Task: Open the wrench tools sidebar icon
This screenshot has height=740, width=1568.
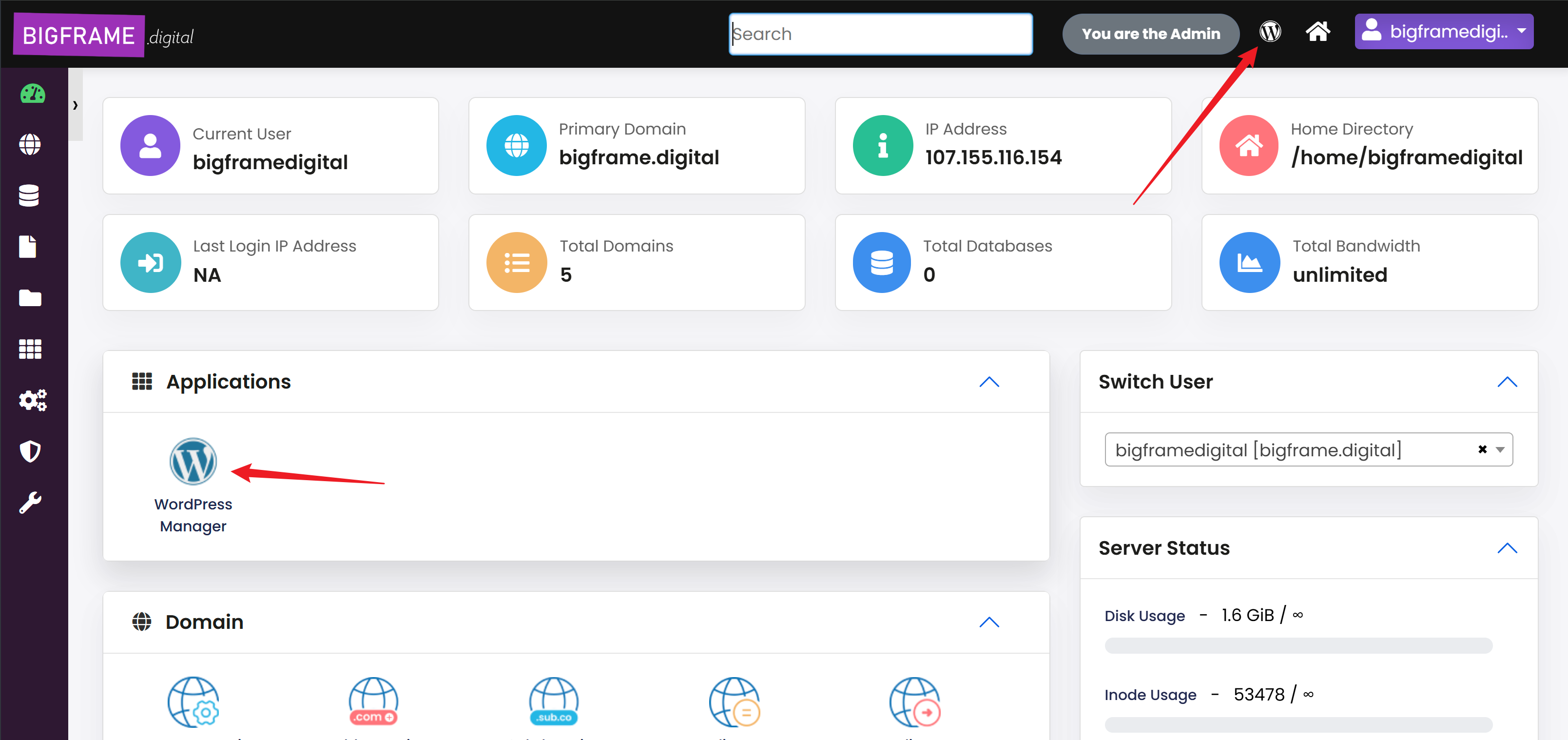Action: tap(30, 502)
